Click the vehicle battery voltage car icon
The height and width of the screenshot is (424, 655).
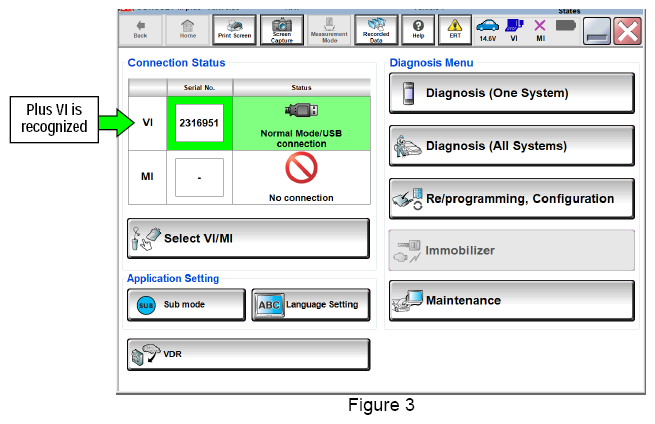(487, 30)
